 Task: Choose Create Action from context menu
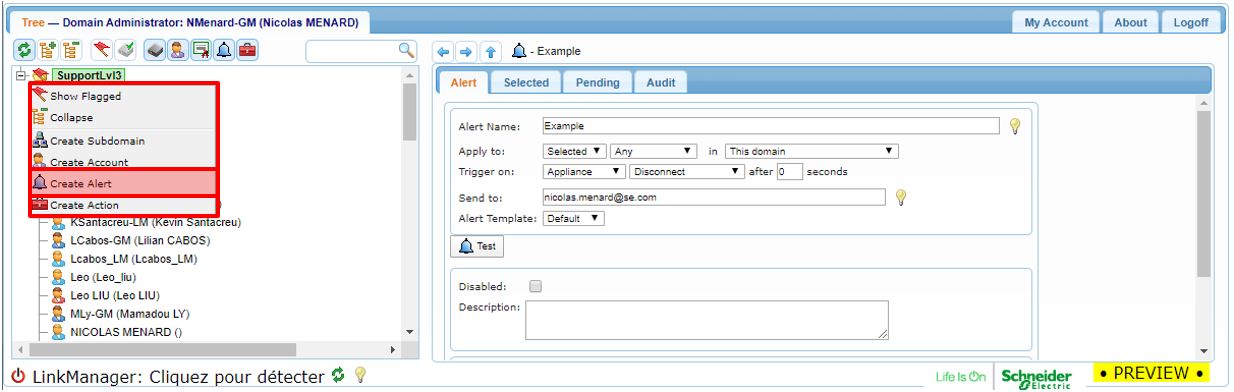(123, 205)
